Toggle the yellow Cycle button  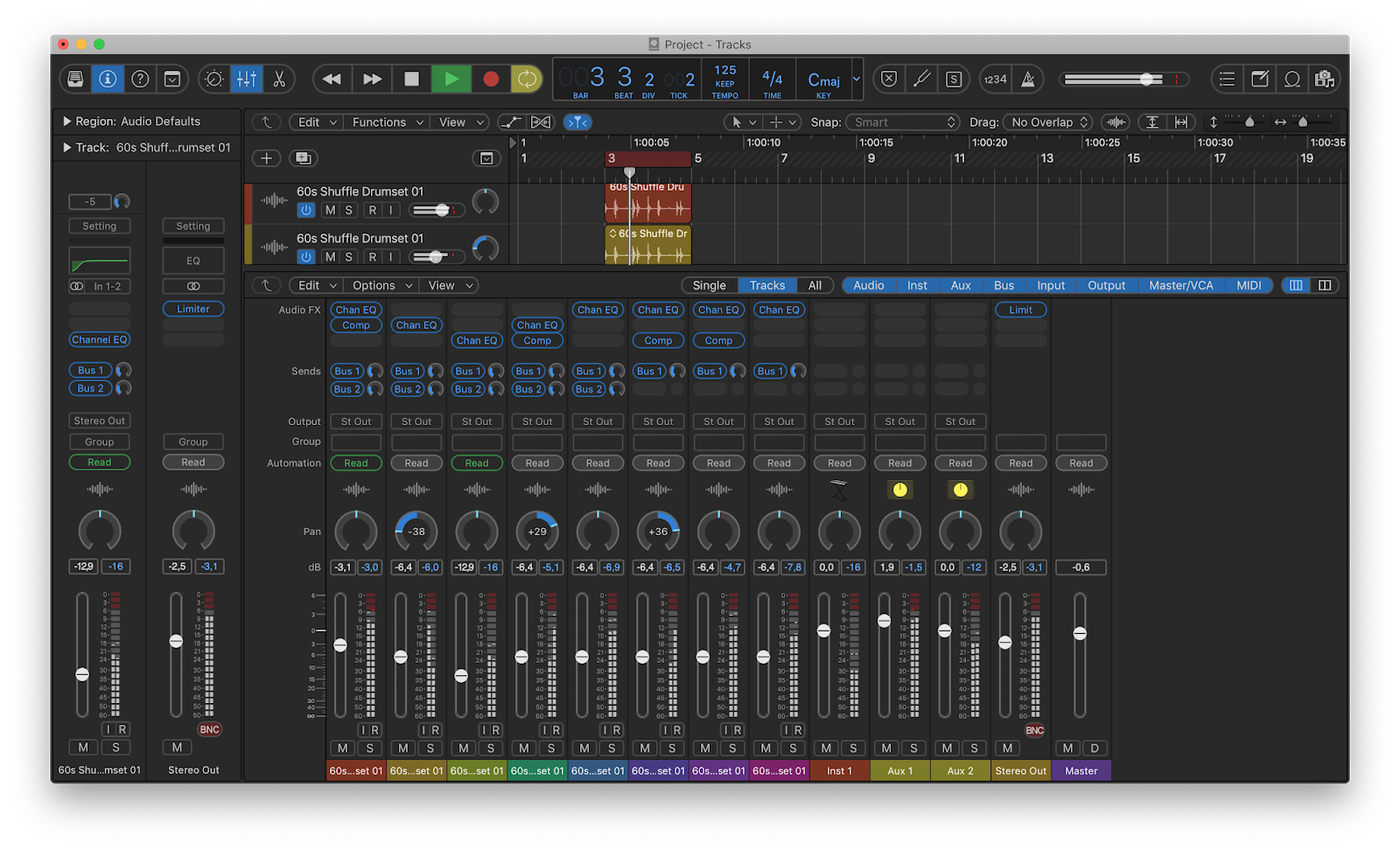pos(526,78)
